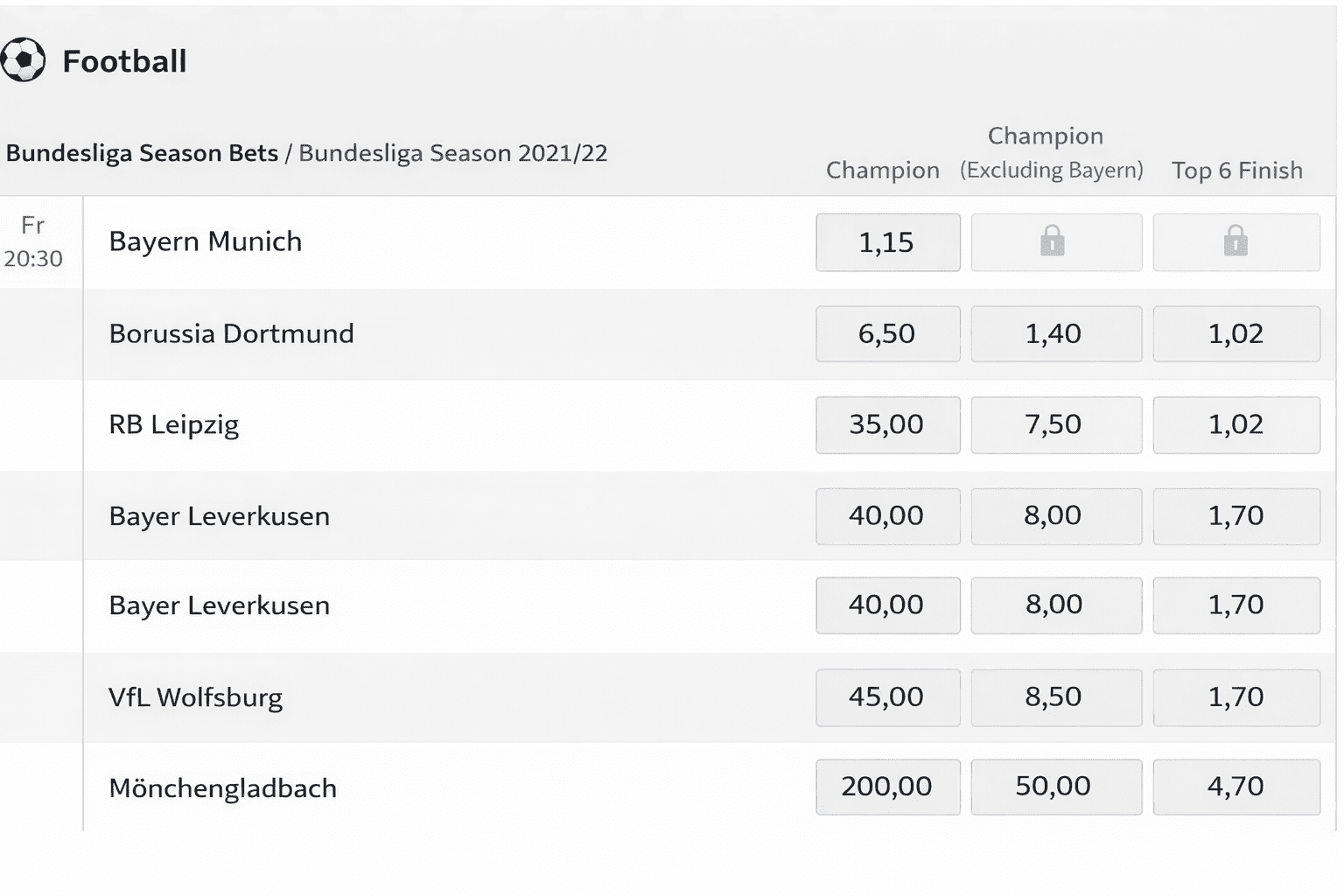Select the 1,15 Champion odds for Bayern Munich
The width and height of the screenshot is (1344, 896).
pos(887,242)
